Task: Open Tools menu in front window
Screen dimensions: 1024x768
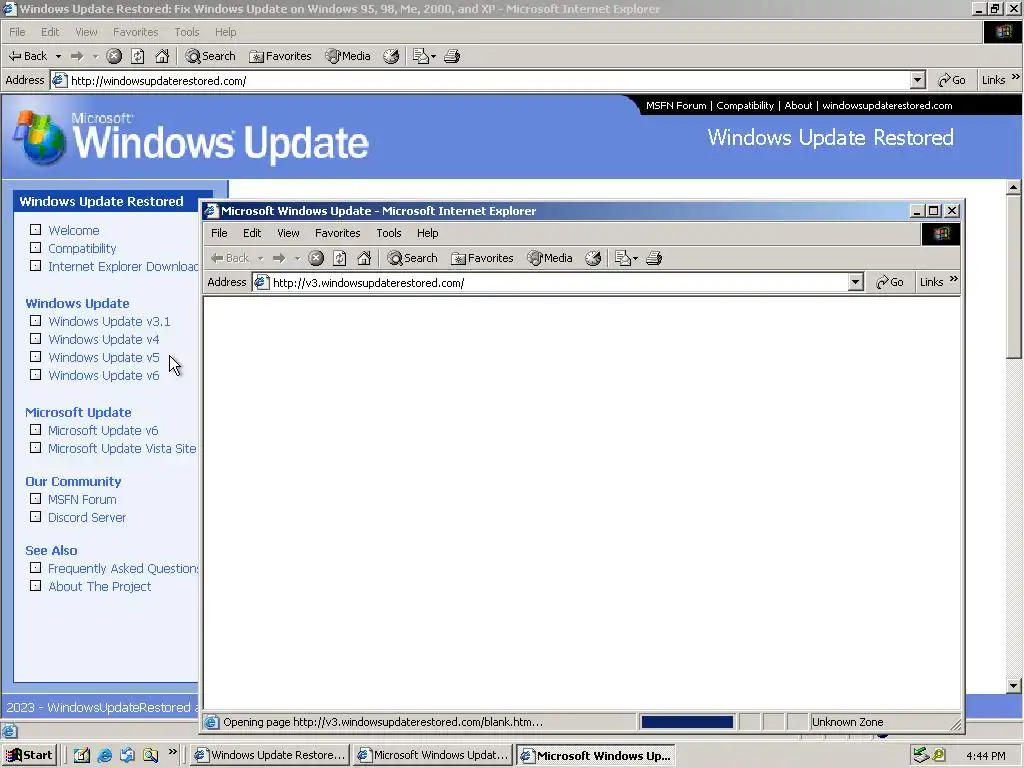Action: [389, 233]
